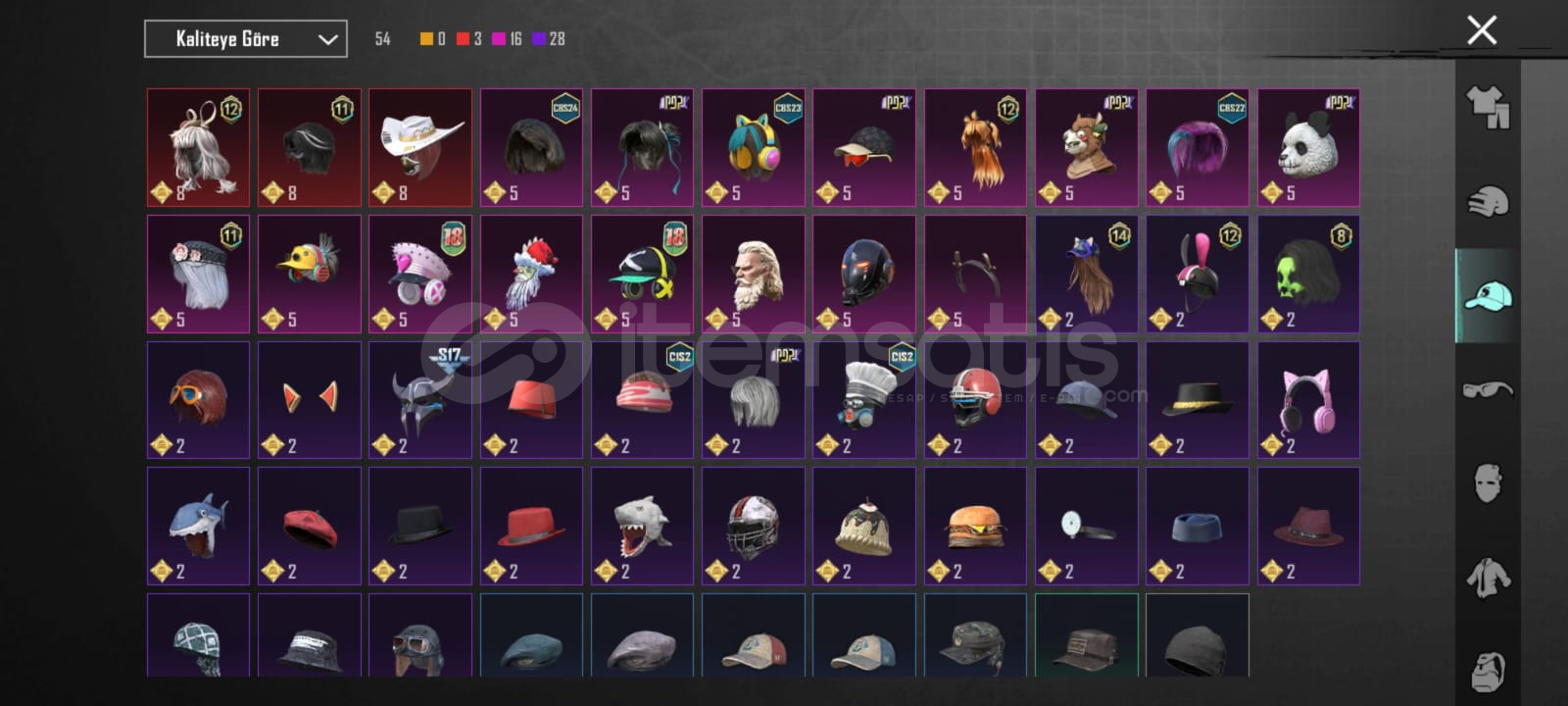
Task: Pick the green skull hood item
Action: coord(1308,275)
